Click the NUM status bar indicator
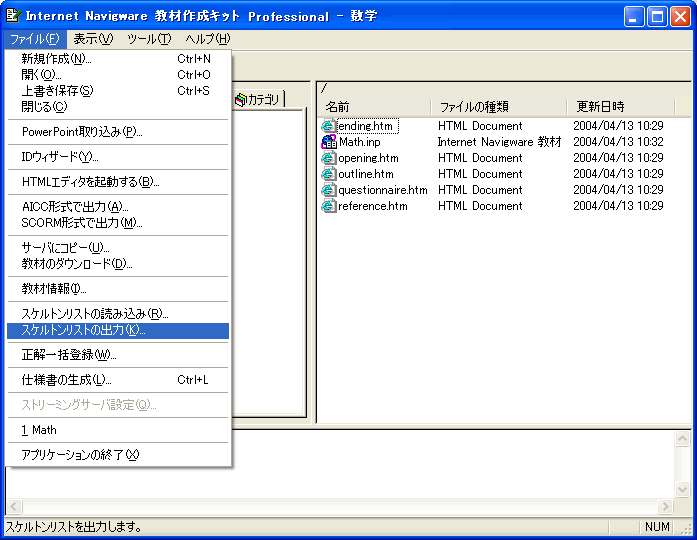 657,527
